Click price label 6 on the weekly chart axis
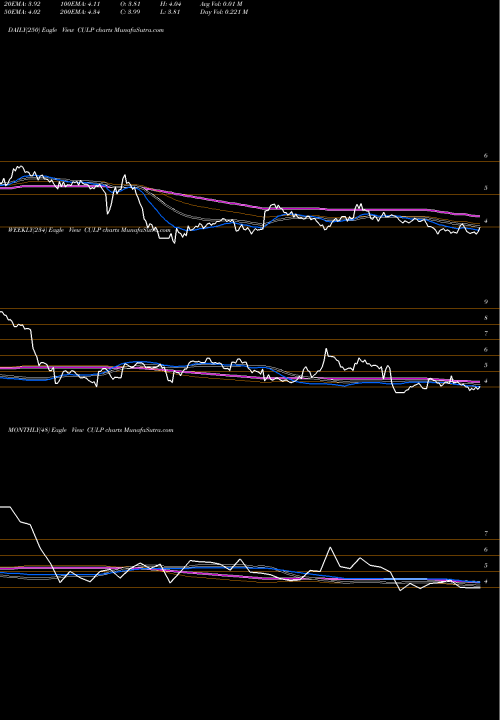The width and height of the screenshot is (500, 720). pos(486,350)
